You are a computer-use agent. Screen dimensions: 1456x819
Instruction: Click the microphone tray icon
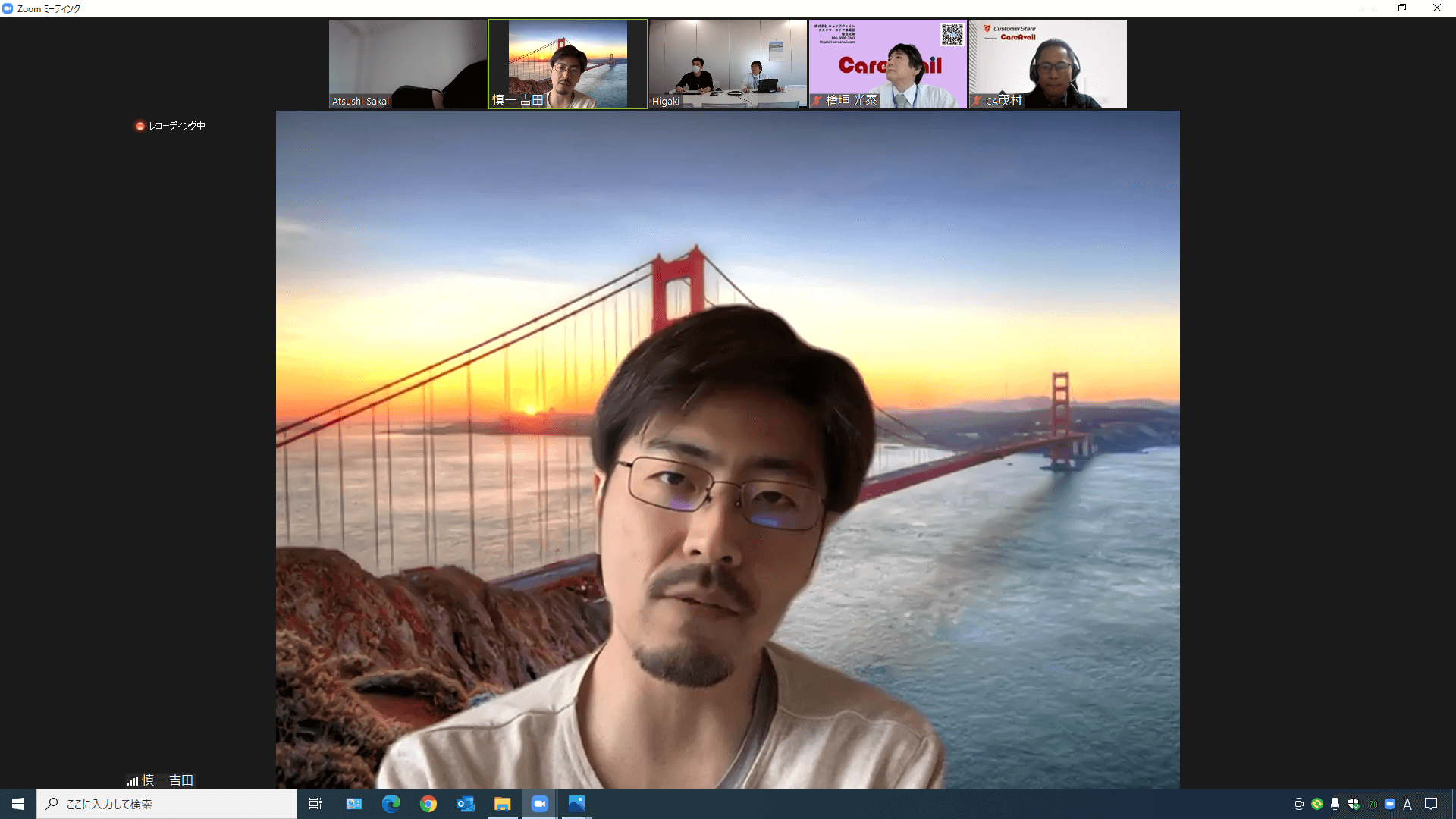(1335, 804)
